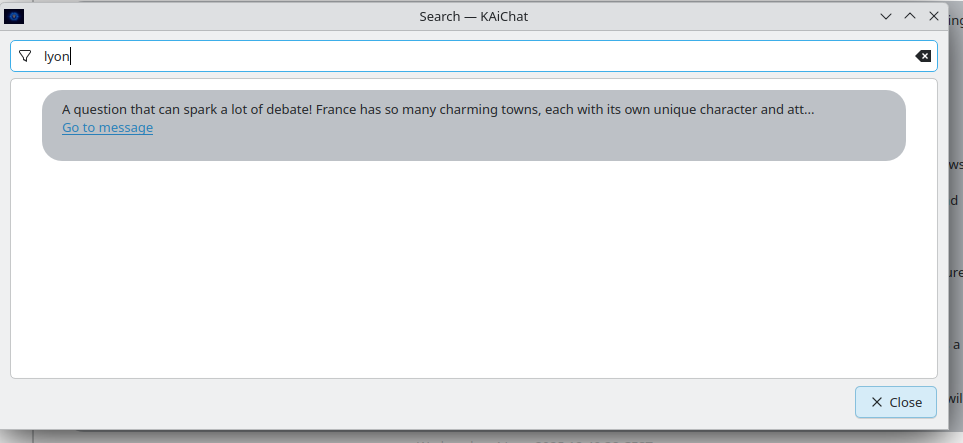
Task: Maximize the Search window using the up chevron
Action: coord(910,17)
